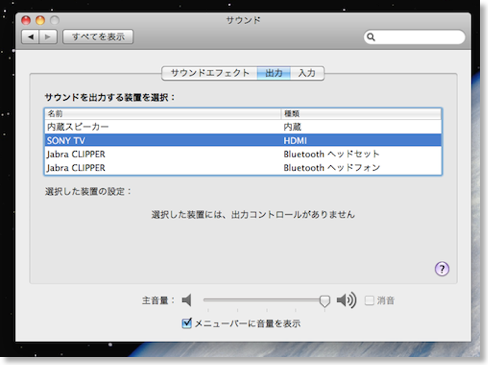Open the 入力 tab
This screenshot has width=488, height=365.
(x=307, y=73)
